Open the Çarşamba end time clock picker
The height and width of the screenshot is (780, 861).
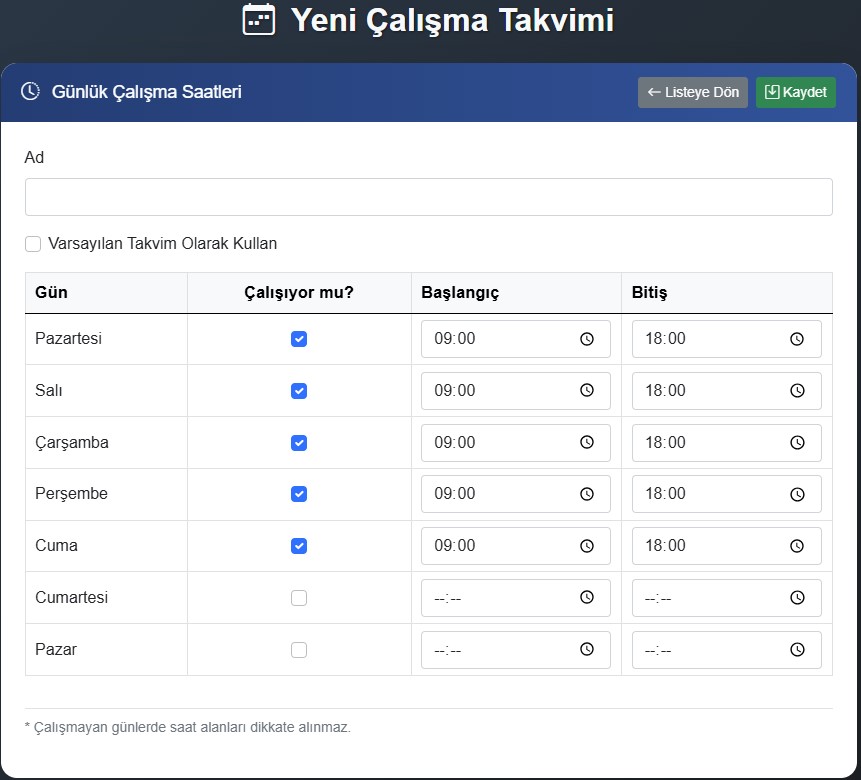coord(797,442)
